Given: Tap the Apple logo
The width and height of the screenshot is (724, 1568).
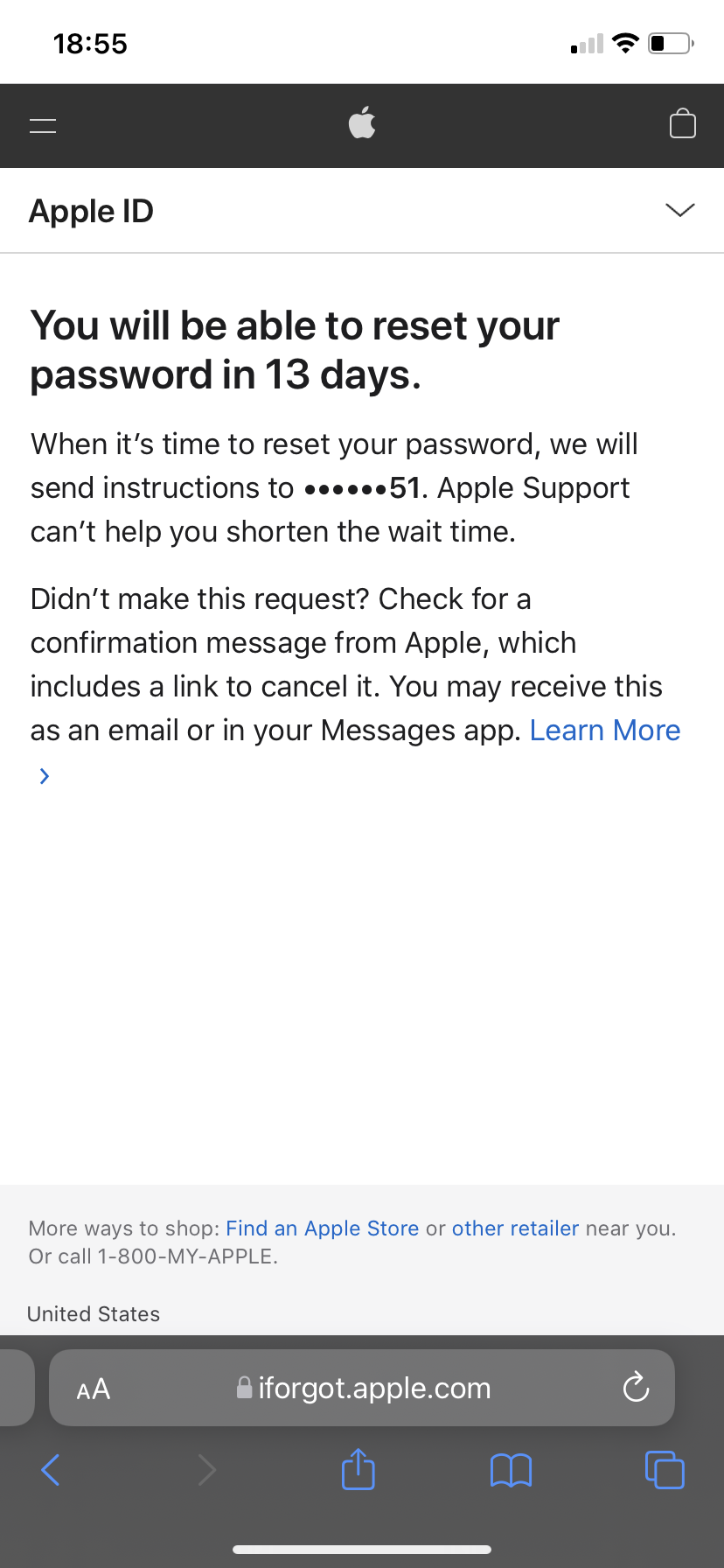Looking at the screenshot, I should (362, 123).
